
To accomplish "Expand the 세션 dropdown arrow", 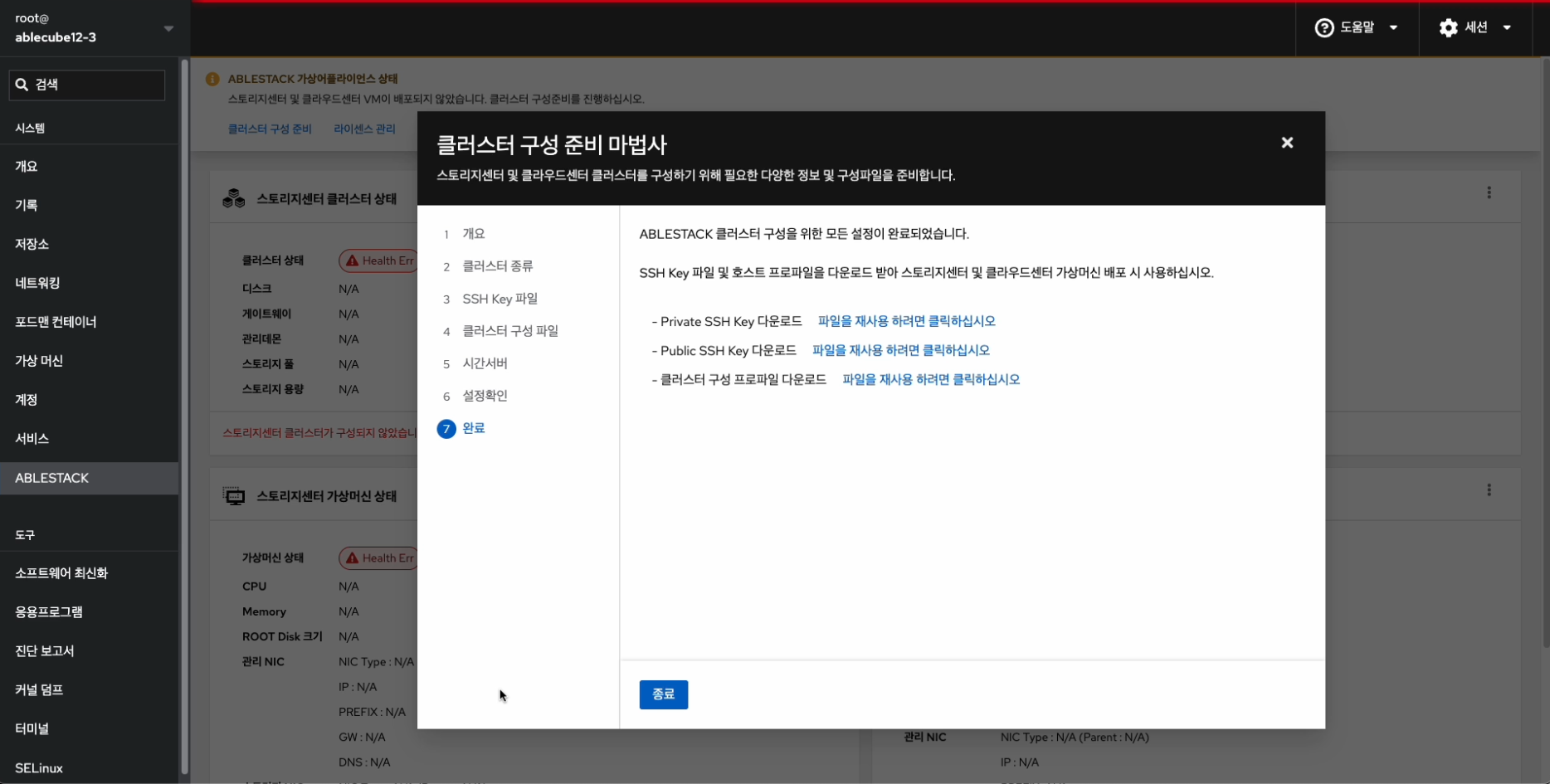I will pos(1507,28).
